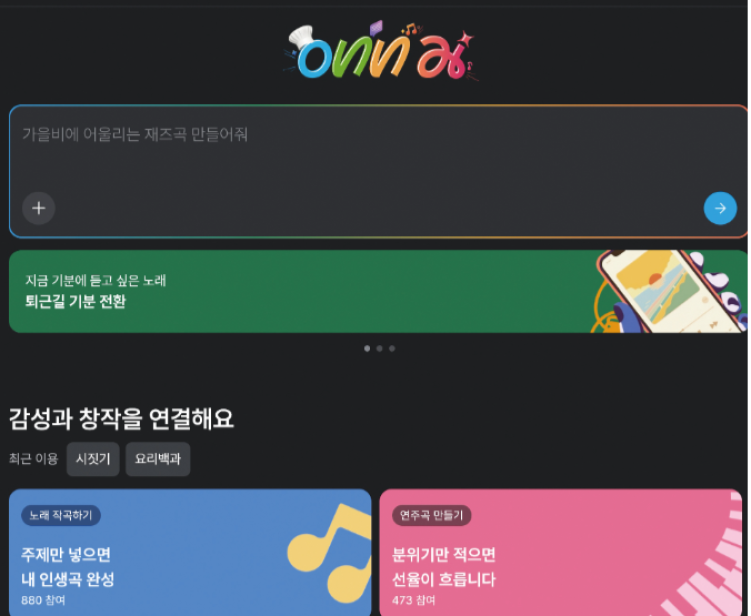
Task: Select the second carousel dot indicator
Action: [379, 348]
